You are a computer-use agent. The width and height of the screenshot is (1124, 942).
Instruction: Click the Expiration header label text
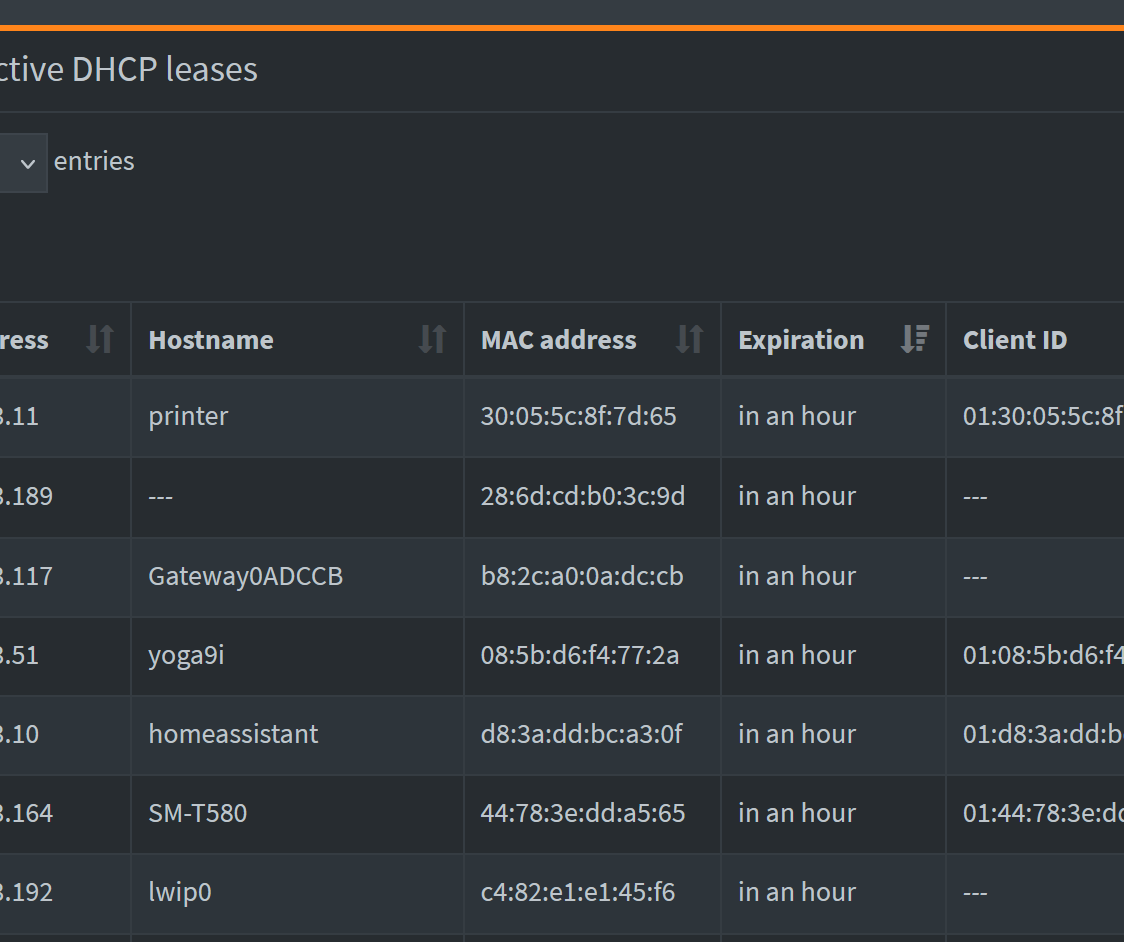tap(801, 340)
